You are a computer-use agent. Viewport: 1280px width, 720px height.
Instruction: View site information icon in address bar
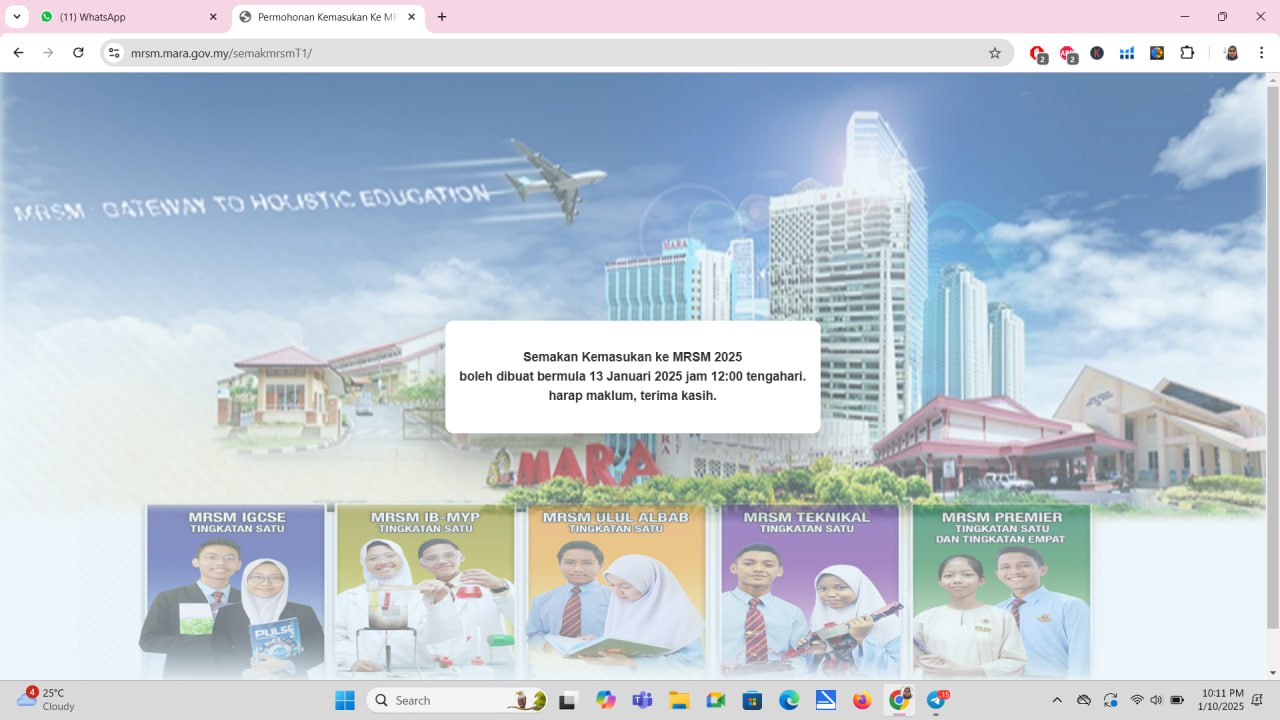coord(114,53)
